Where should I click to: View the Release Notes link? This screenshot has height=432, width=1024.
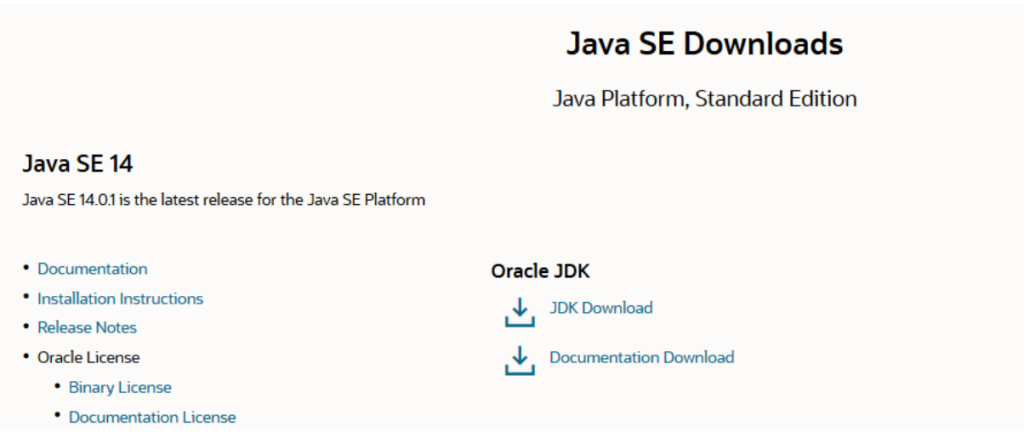[x=87, y=328]
